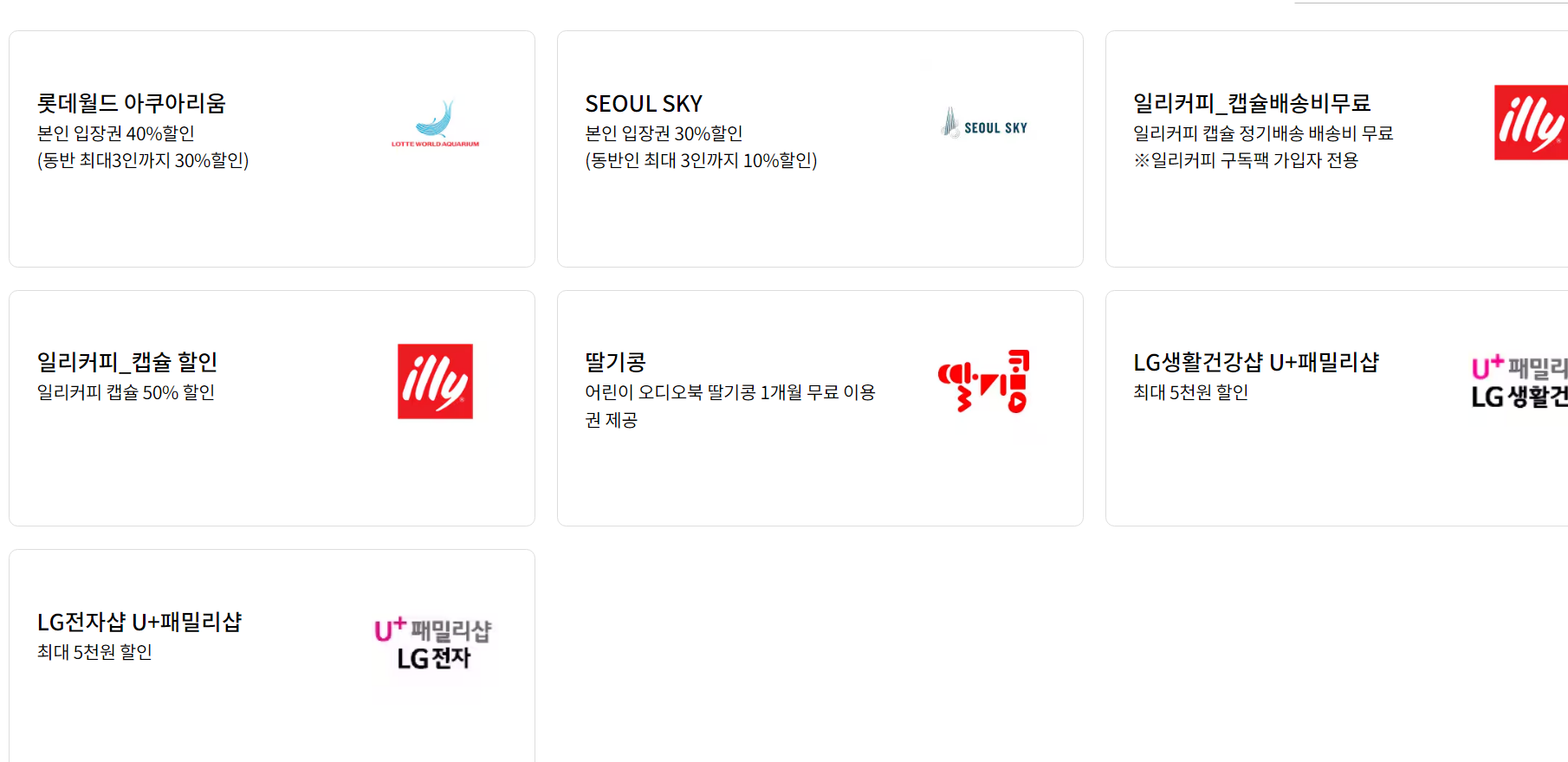Click 일리커피 캡슐 50% 할인 text
The height and width of the screenshot is (762, 1568).
(x=126, y=392)
